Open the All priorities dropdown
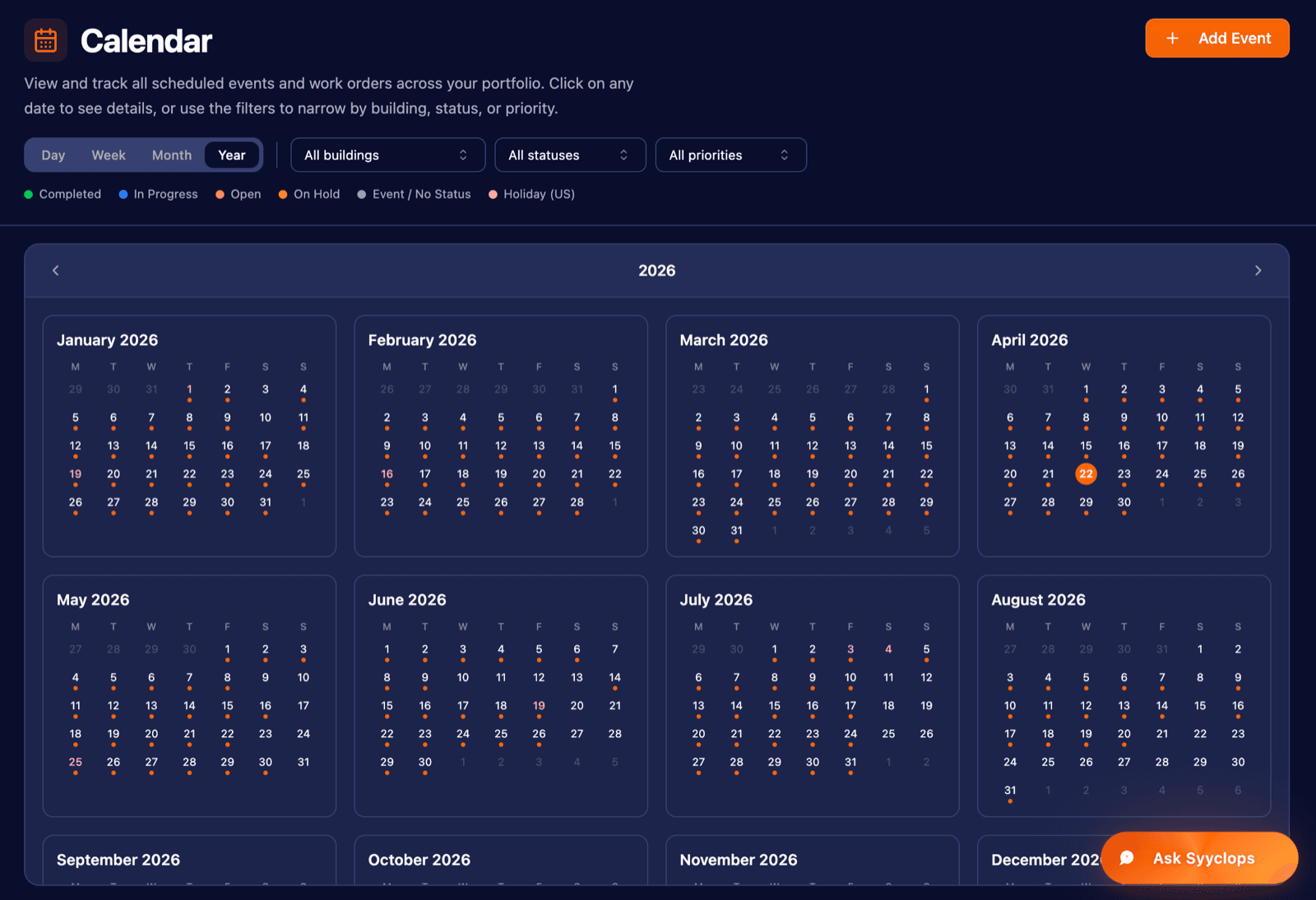1316x900 pixels. 730,155
